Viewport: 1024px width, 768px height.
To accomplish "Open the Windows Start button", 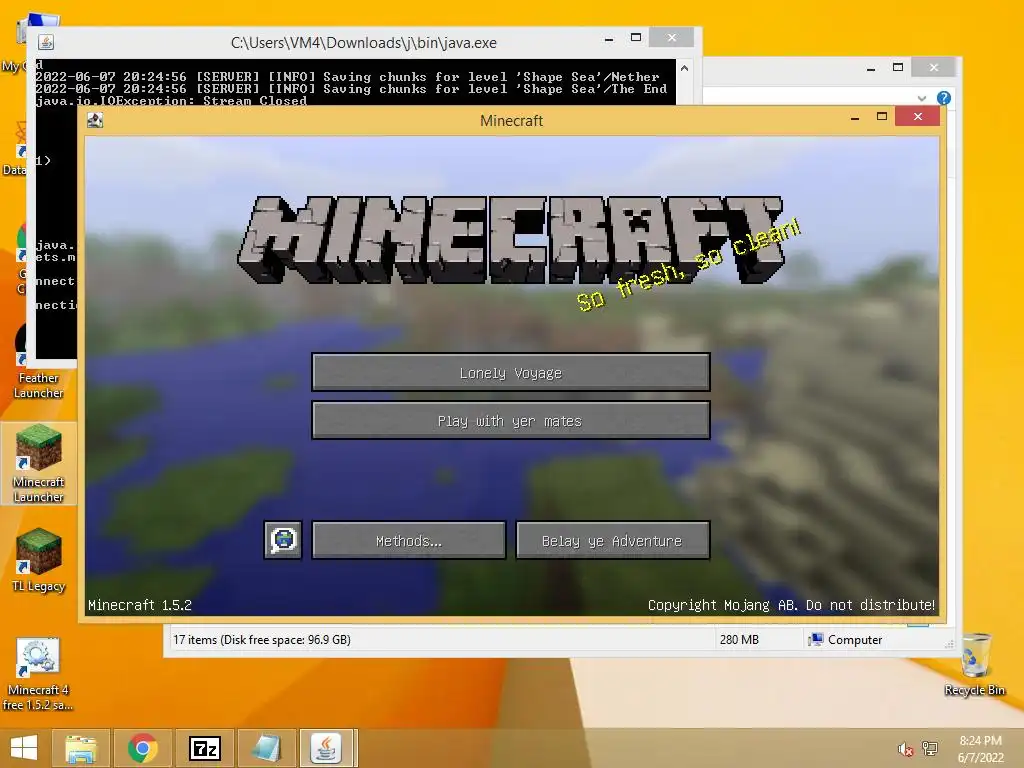I will 24,748.
